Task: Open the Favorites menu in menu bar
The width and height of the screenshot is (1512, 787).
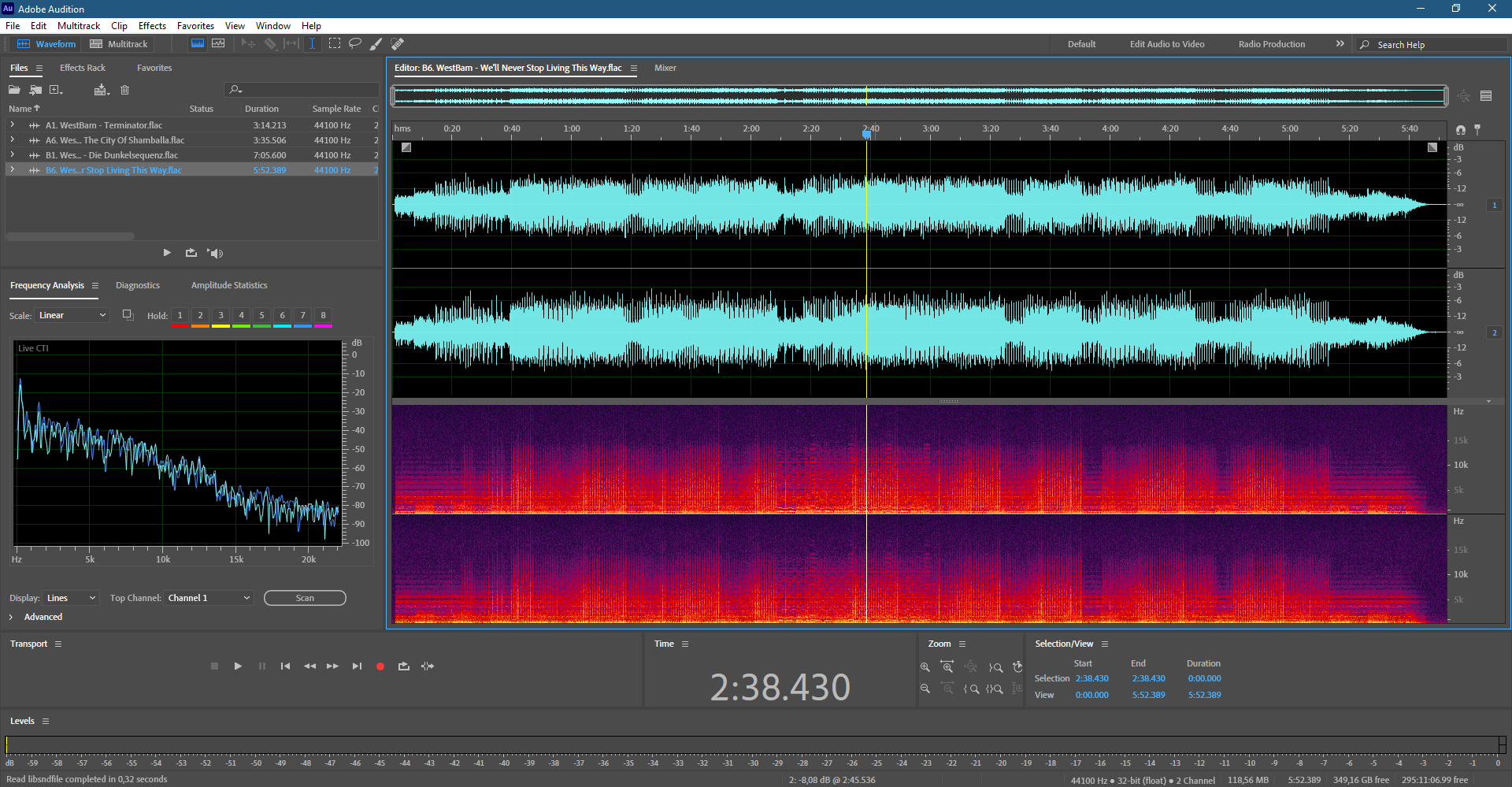Action: (x=195, y=25)
